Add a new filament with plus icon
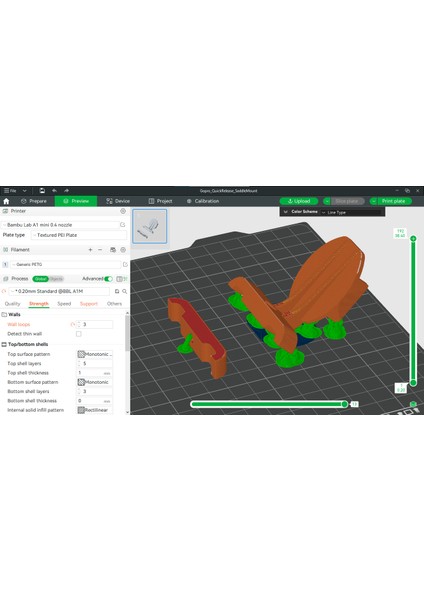Image resolution: width=424 pixels, height=600 pixels. pos(90,250)
